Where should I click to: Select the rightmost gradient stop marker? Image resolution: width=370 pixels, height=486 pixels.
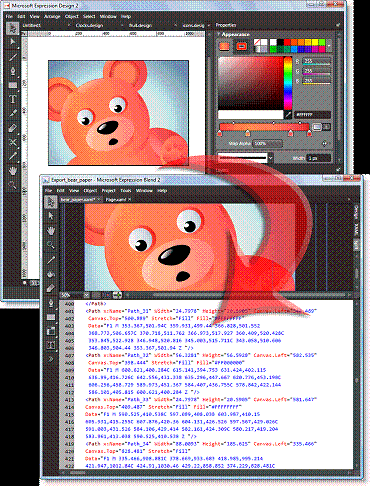click(309, 133)
